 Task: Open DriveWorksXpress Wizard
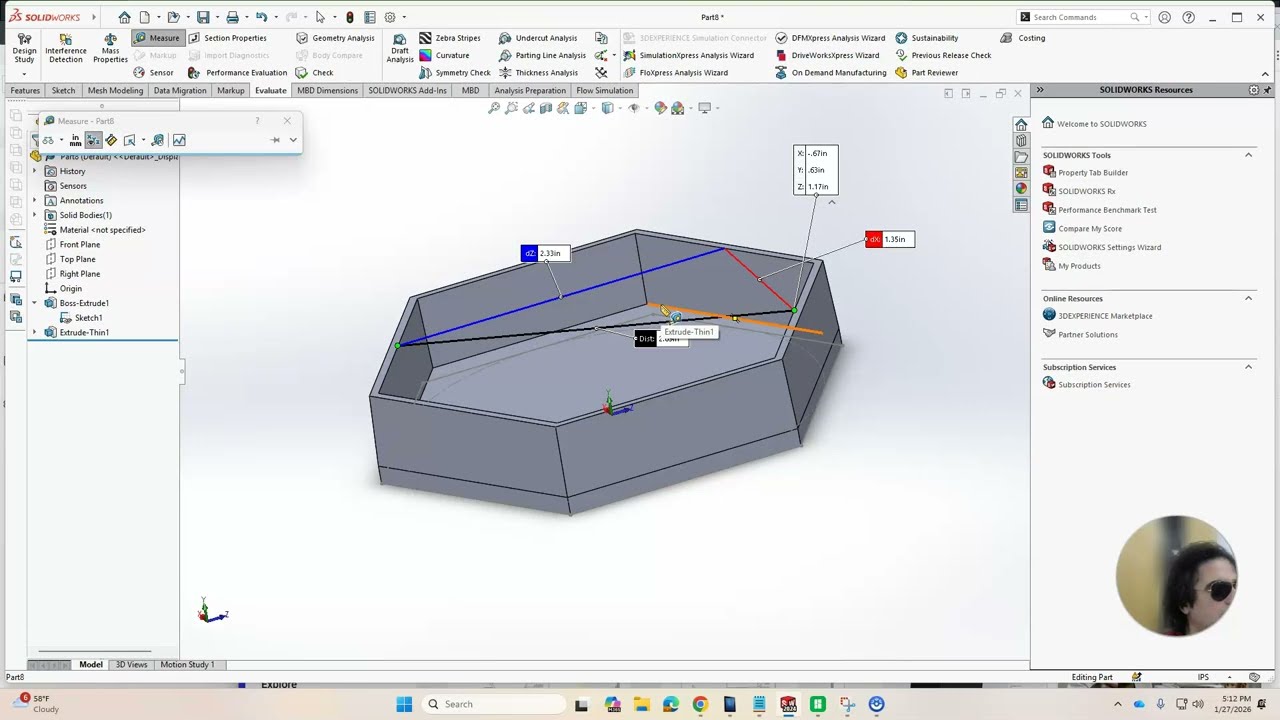click(x=827, y=55)
